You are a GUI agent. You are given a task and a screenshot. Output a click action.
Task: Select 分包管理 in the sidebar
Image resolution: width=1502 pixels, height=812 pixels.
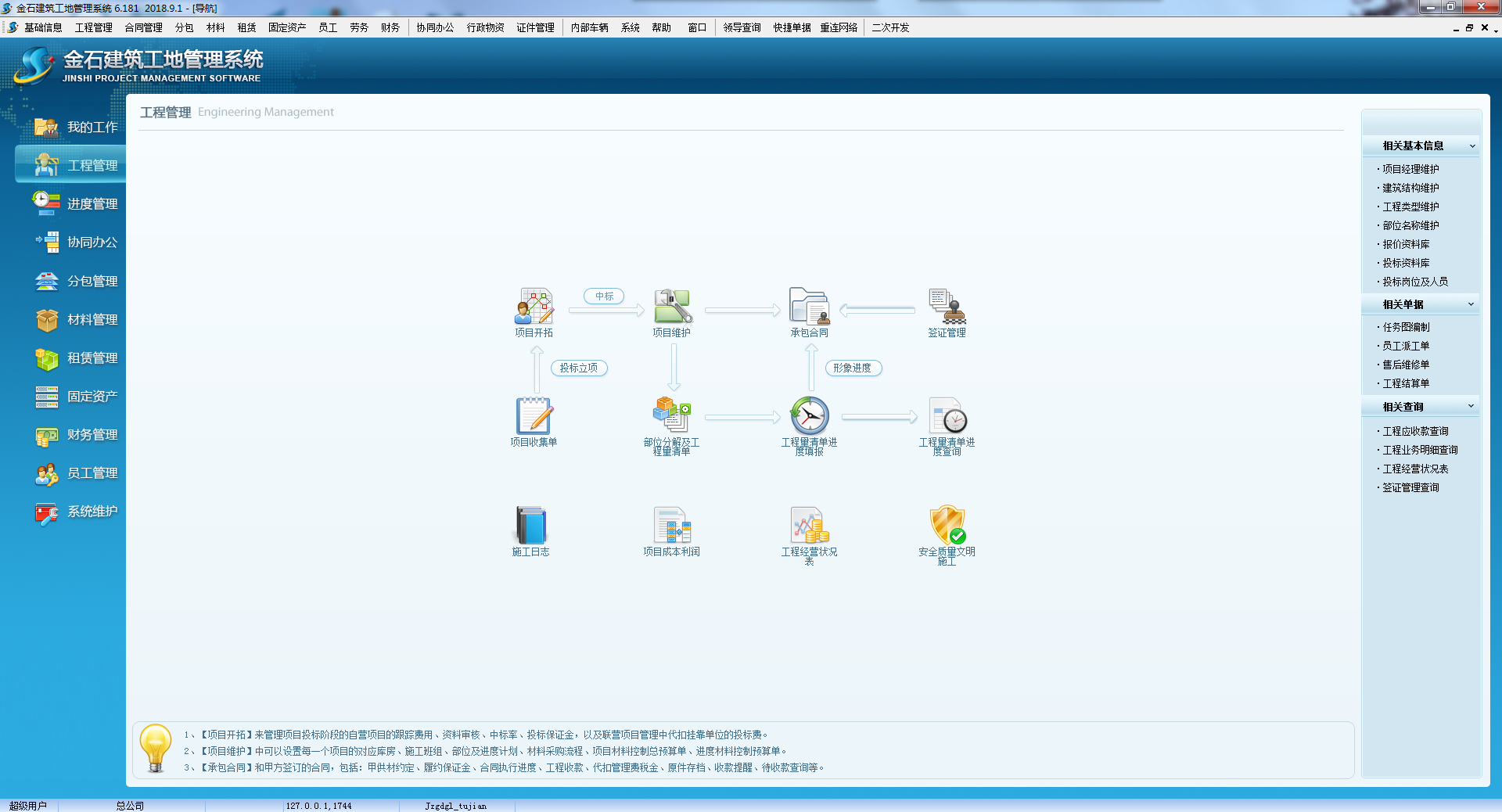point(76,281)
